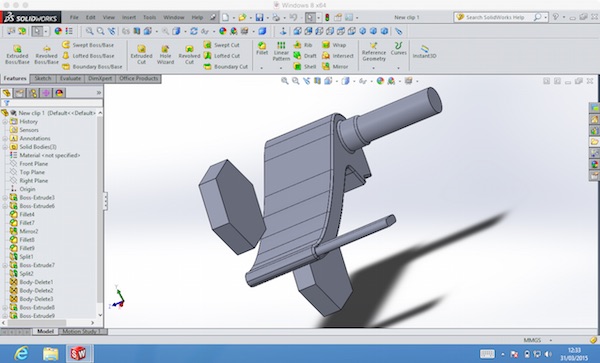600x363 pixels.
Task: Open the Window menu
Action: pyautogui.click(x=174, y=17)
